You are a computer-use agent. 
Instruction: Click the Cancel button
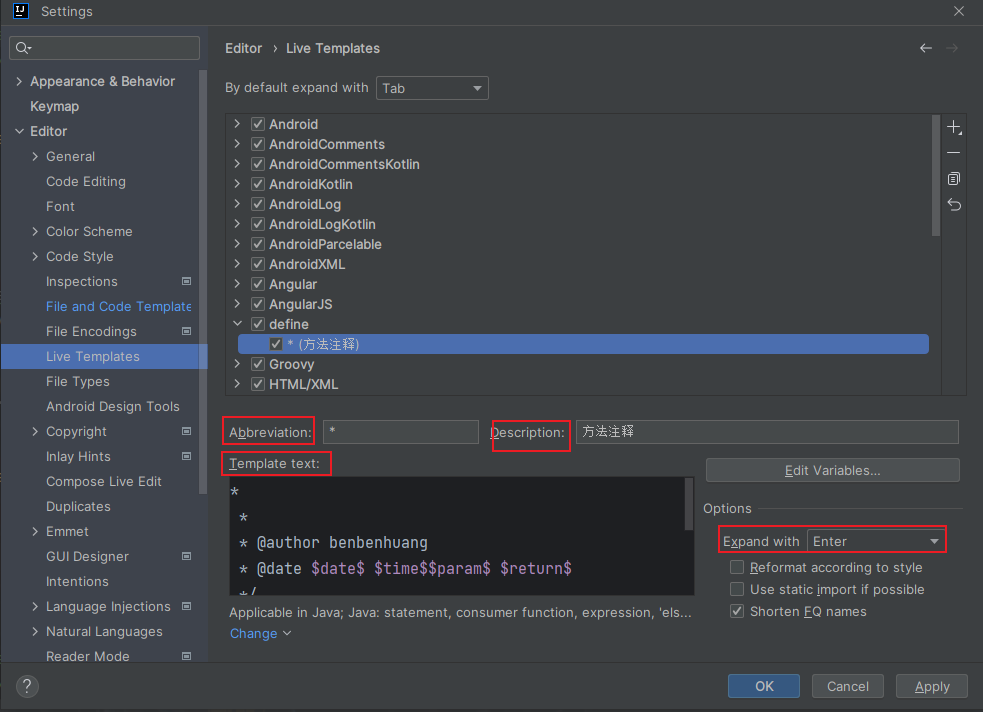[x=848, y=686]
